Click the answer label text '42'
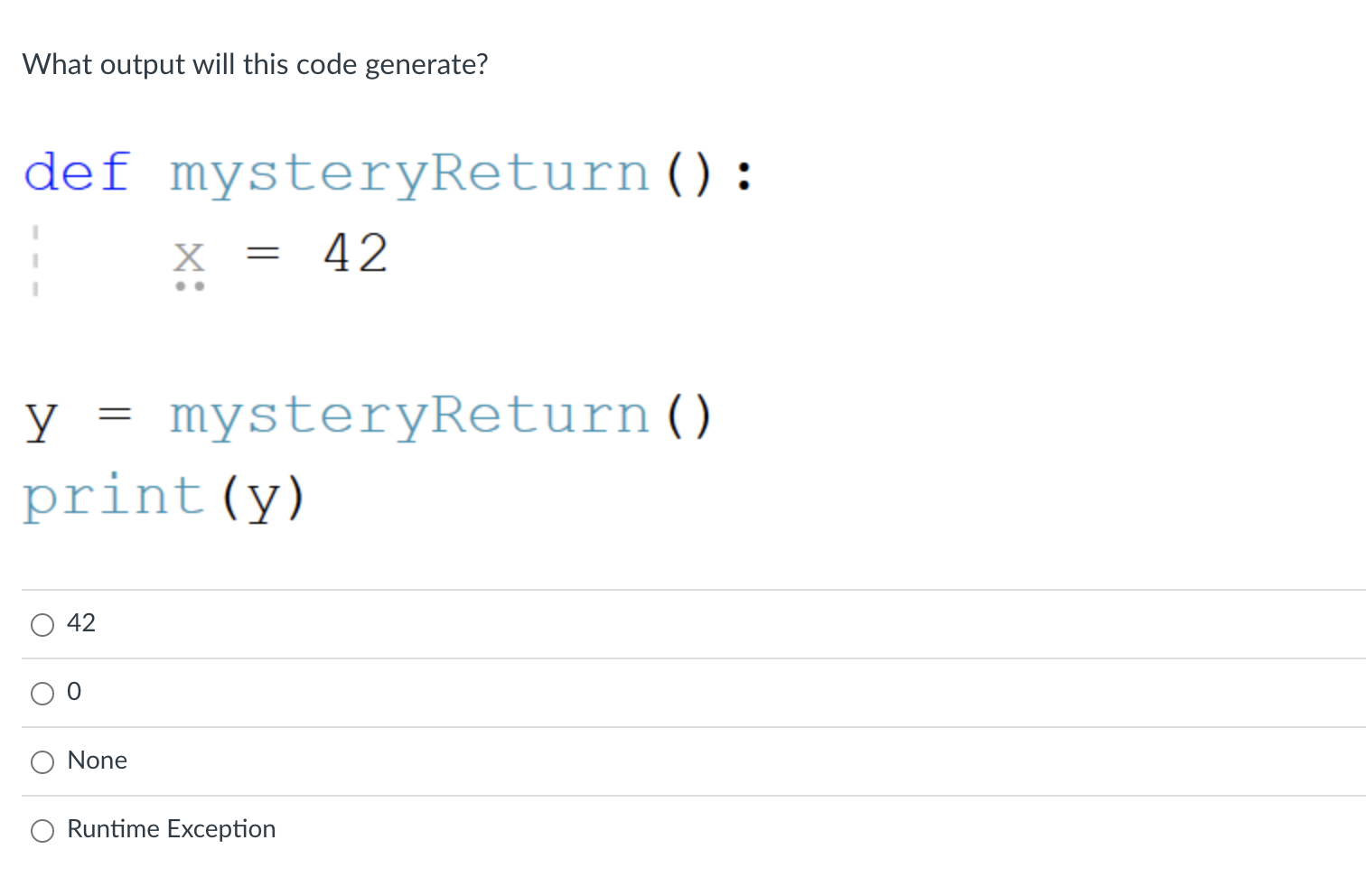Image resolution: width=1366 pixels, height=896 pixels. 82,622
